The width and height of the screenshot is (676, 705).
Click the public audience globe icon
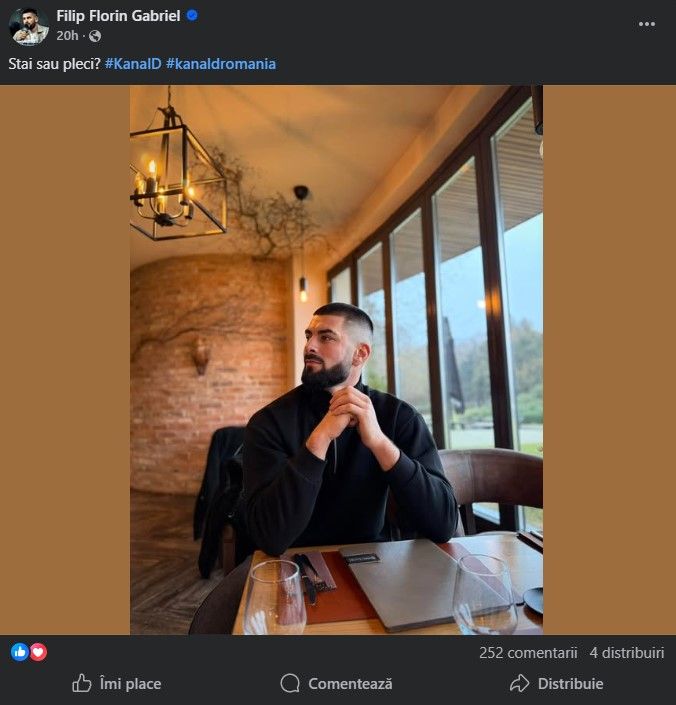pos(95,36)
